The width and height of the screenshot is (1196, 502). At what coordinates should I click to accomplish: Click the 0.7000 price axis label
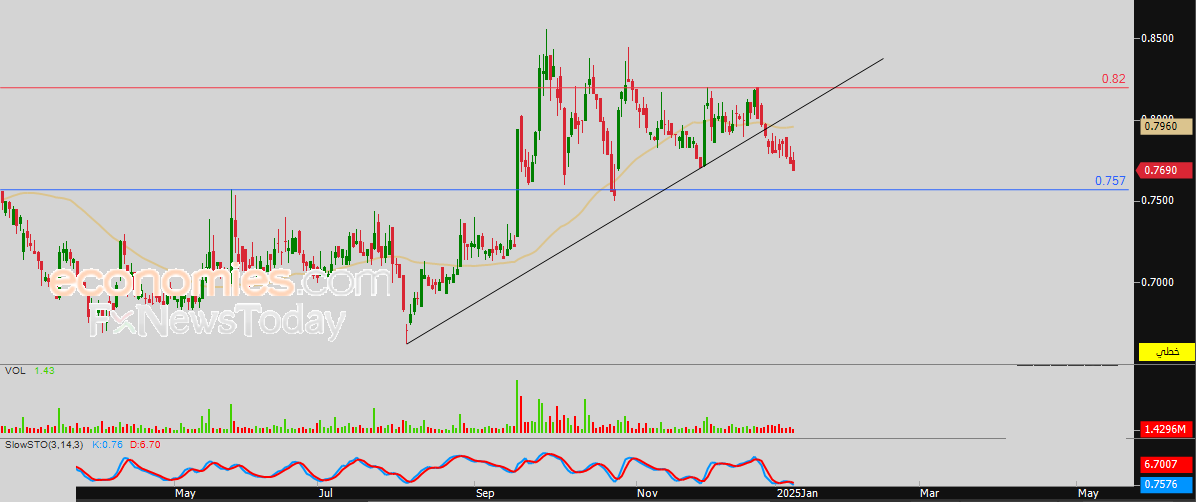click(x=1159, y=283)
